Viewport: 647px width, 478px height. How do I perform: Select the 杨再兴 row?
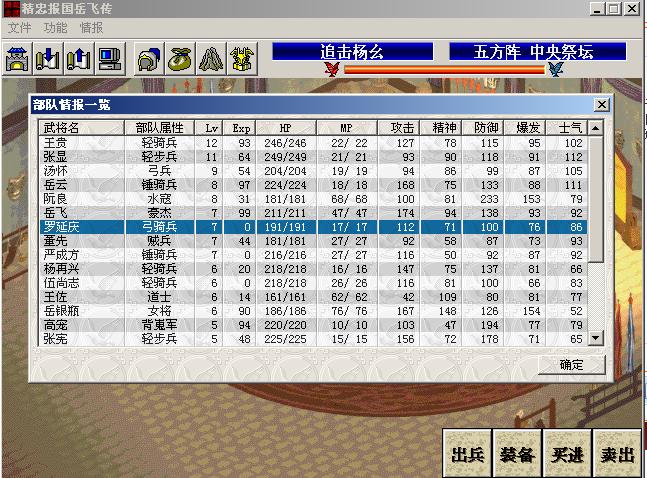point(313,269)
